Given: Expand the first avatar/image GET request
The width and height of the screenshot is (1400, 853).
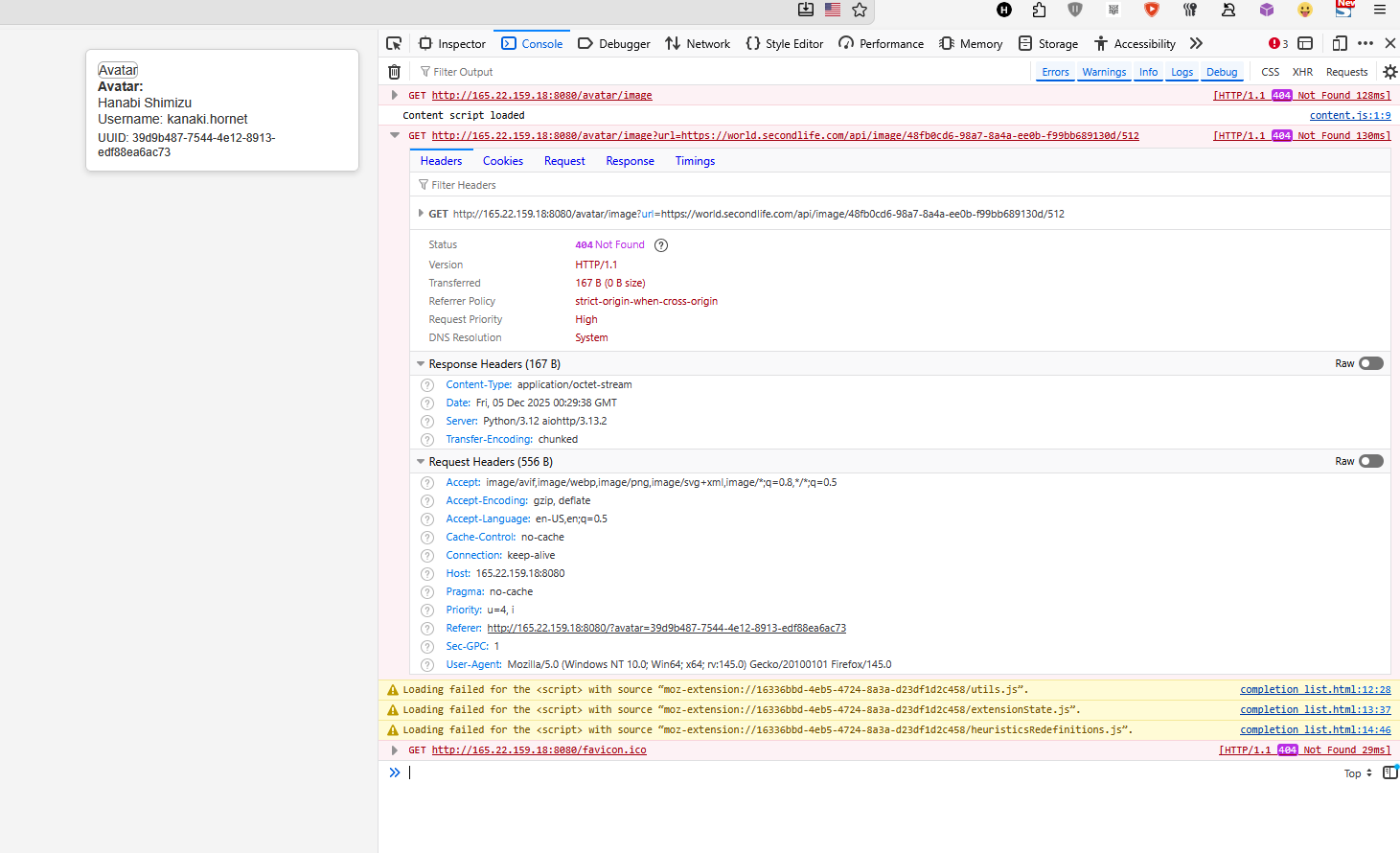Looking at the screenshot, I should click(394, 95).
